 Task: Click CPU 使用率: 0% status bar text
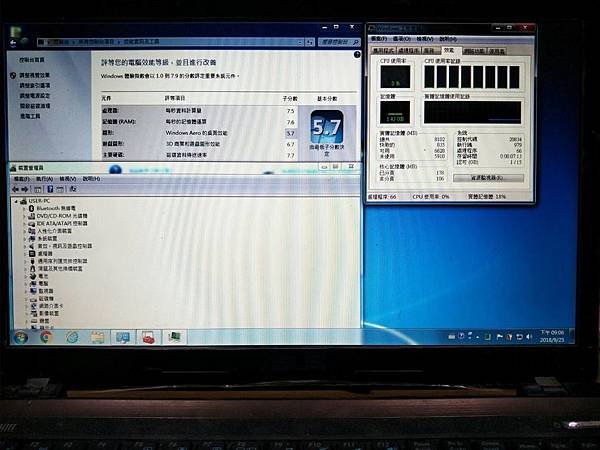pyautogui.click(x=431, y=197)
